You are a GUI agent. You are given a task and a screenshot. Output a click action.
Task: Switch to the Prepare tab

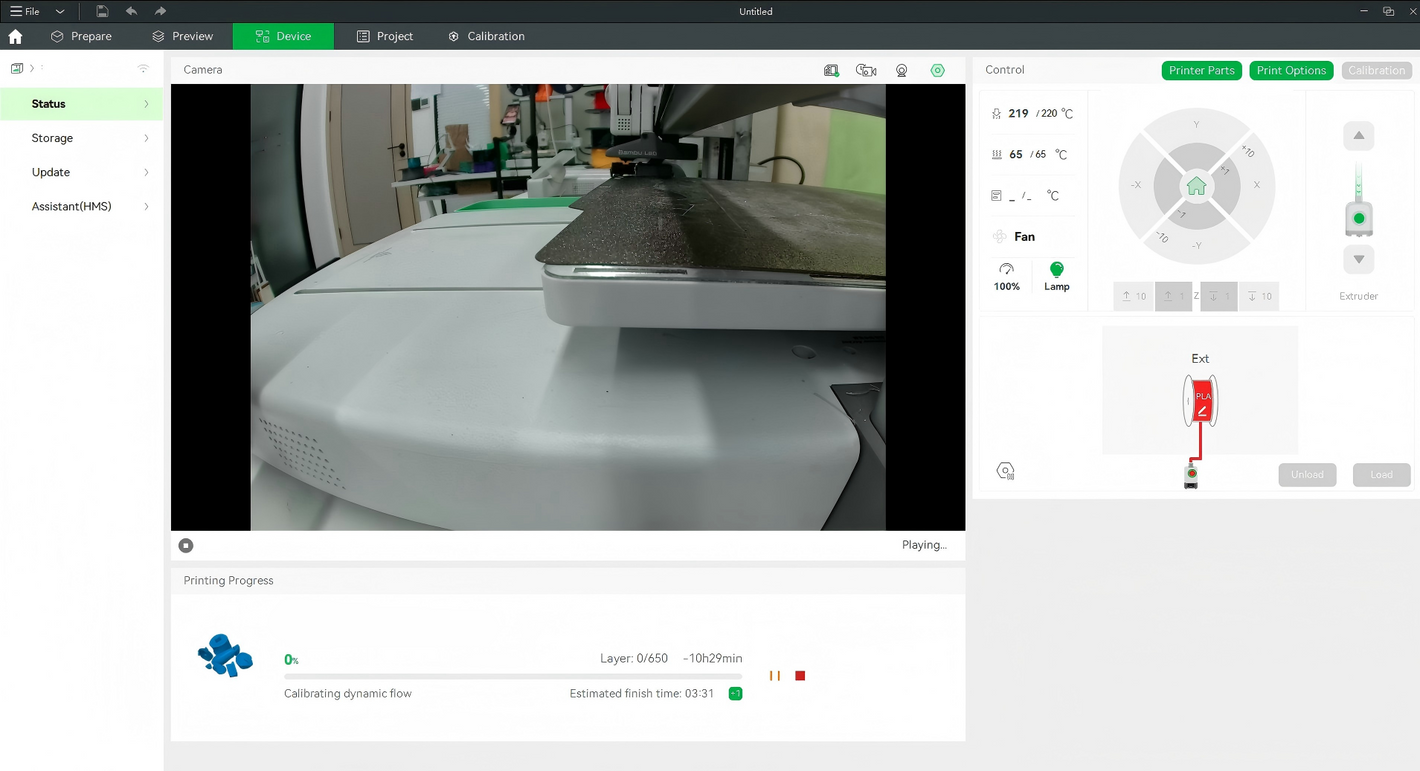coord(81,36)
